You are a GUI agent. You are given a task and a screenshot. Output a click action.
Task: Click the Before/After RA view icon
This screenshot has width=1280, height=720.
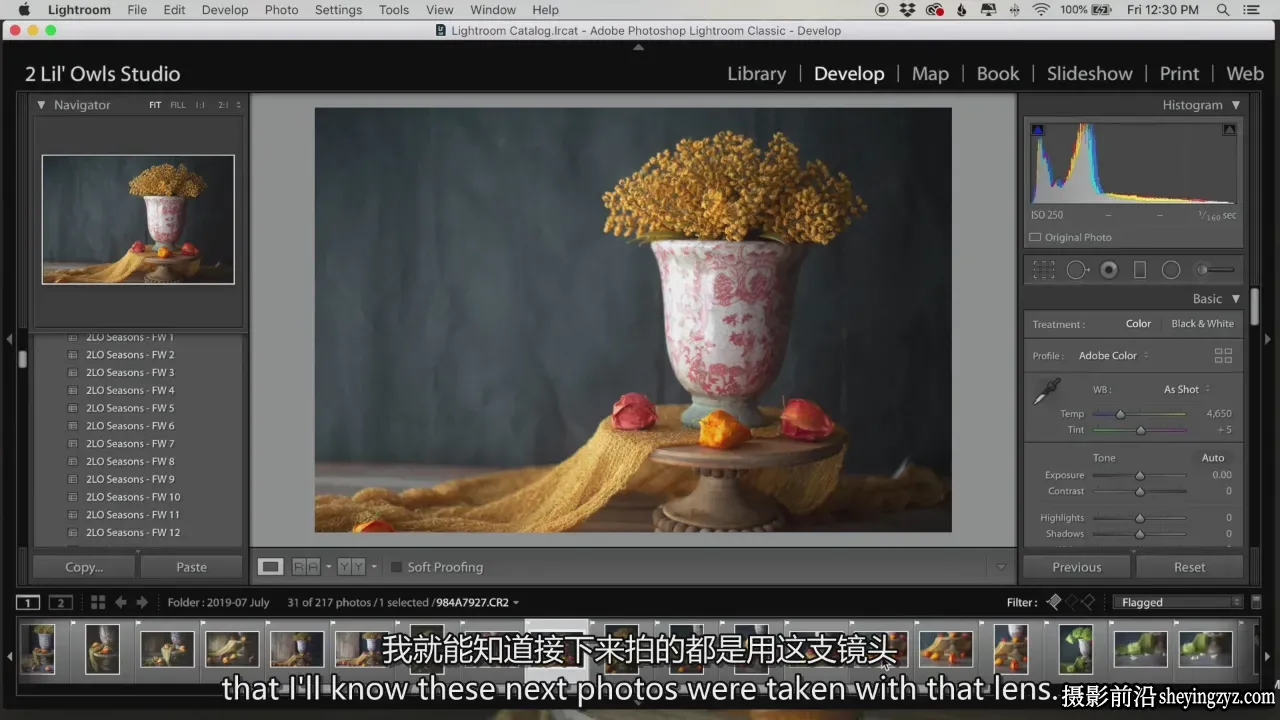(x=305, y=567)
